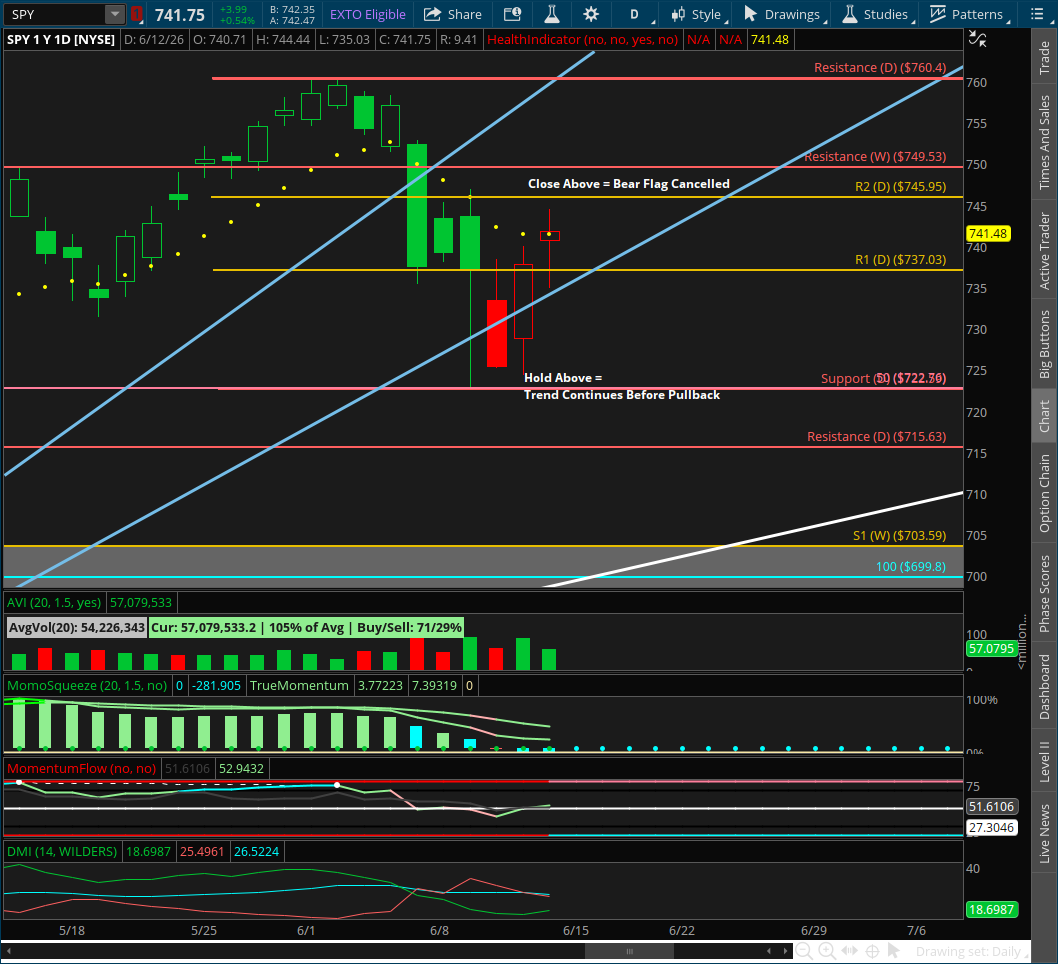Click the red symbol link clip icon

tap(136, 14)
